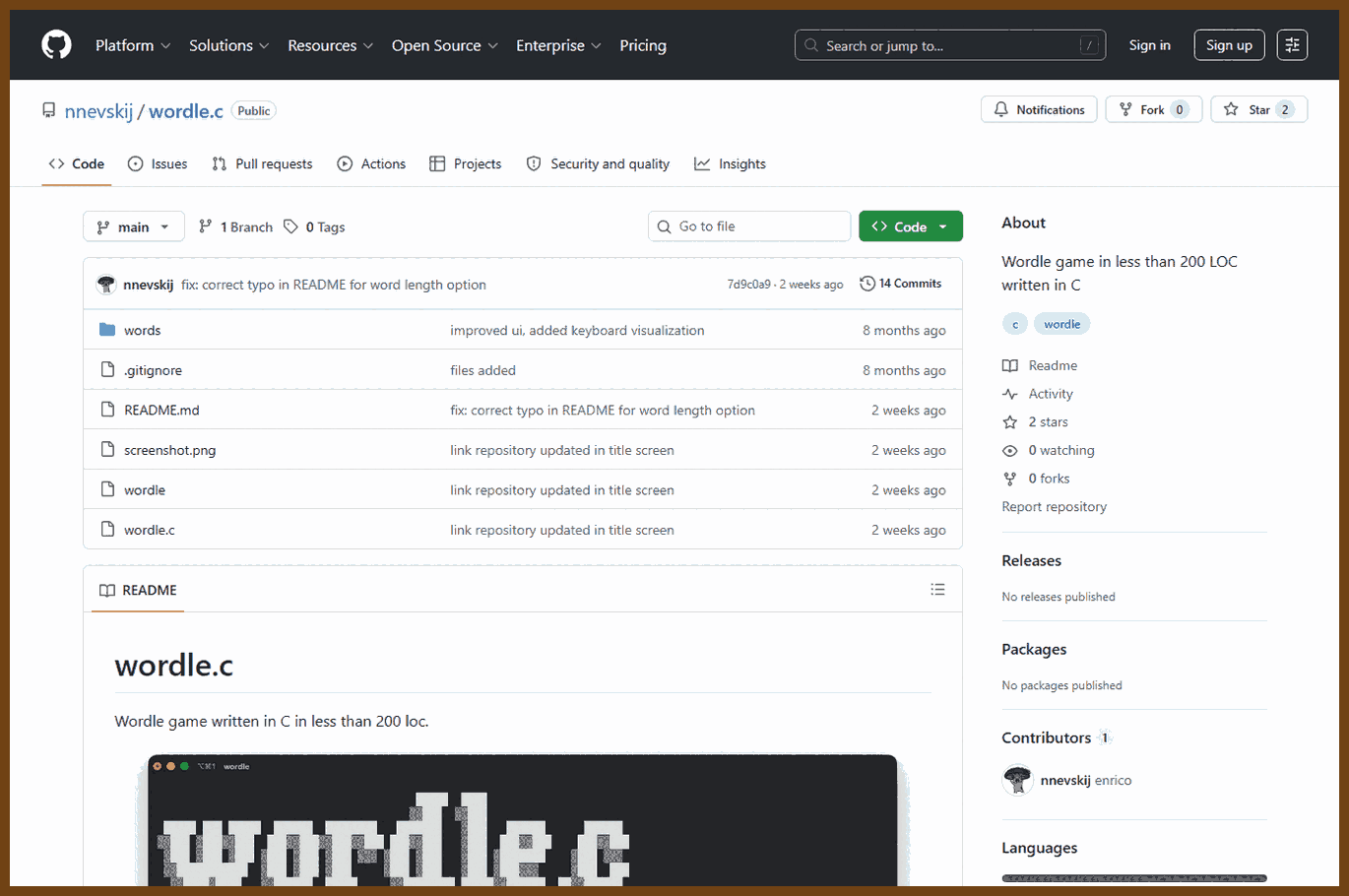Open the .gitignore file

point(153,370)
